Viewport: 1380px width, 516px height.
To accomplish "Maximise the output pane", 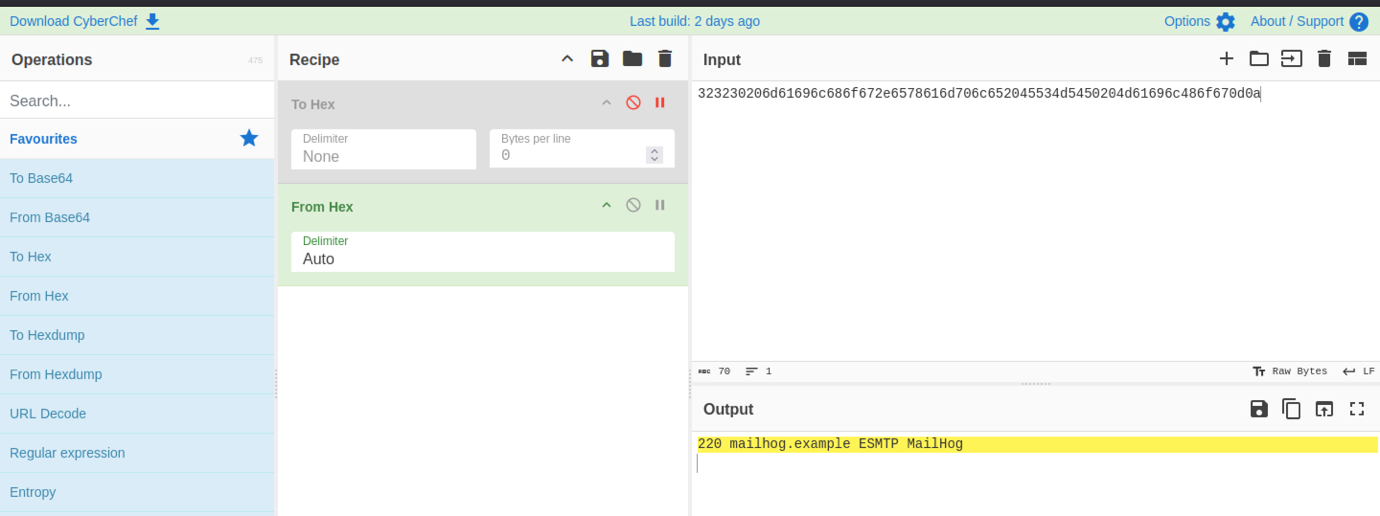I will [x=1357, y=409].
